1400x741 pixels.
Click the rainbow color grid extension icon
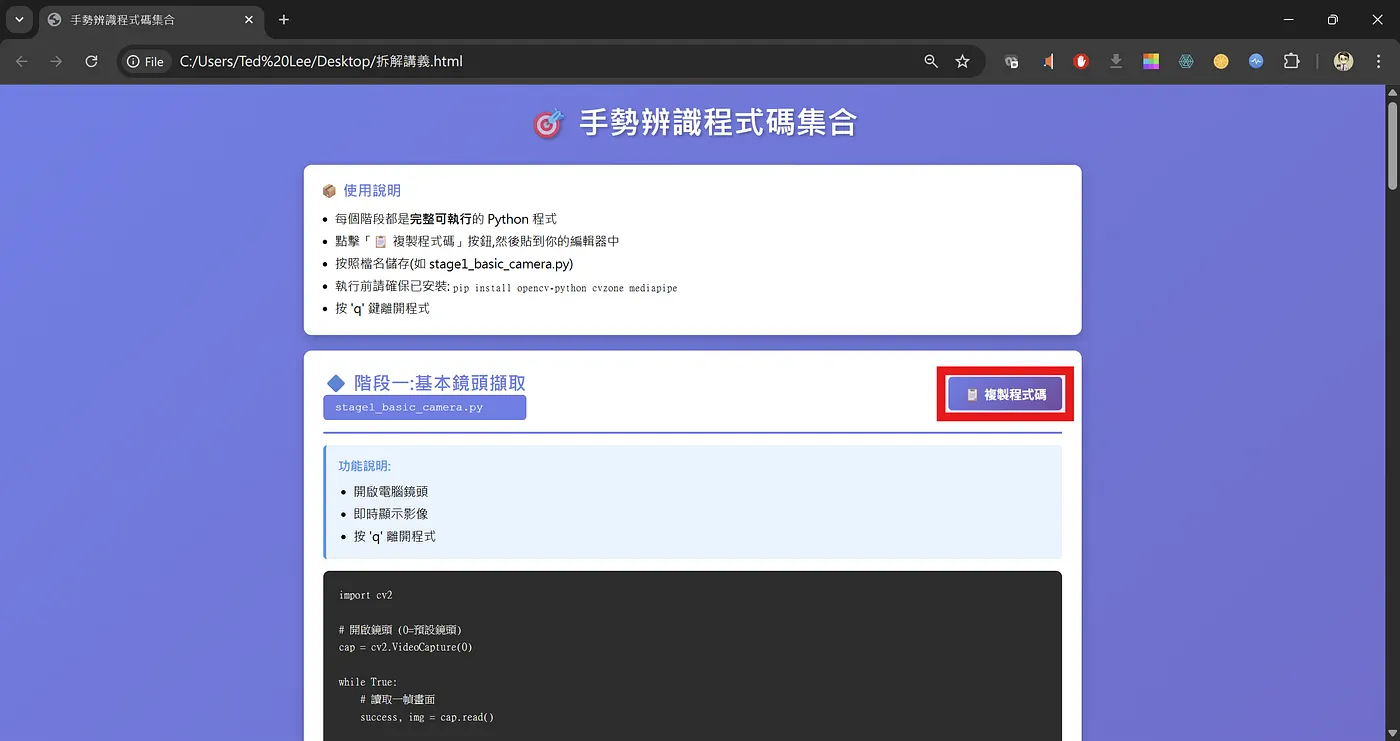1151,61
